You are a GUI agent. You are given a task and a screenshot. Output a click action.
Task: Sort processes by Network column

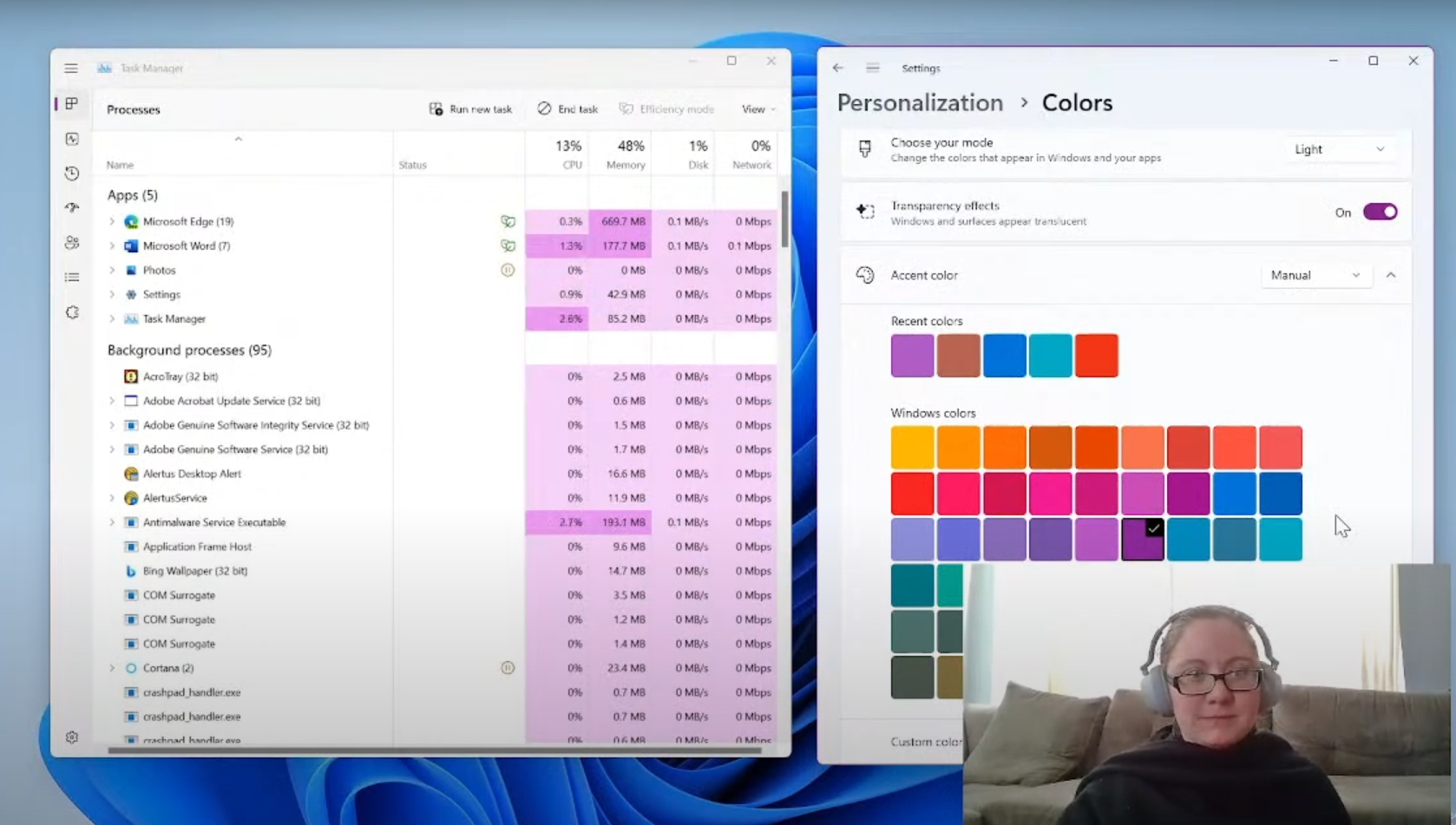coord(745,154)
